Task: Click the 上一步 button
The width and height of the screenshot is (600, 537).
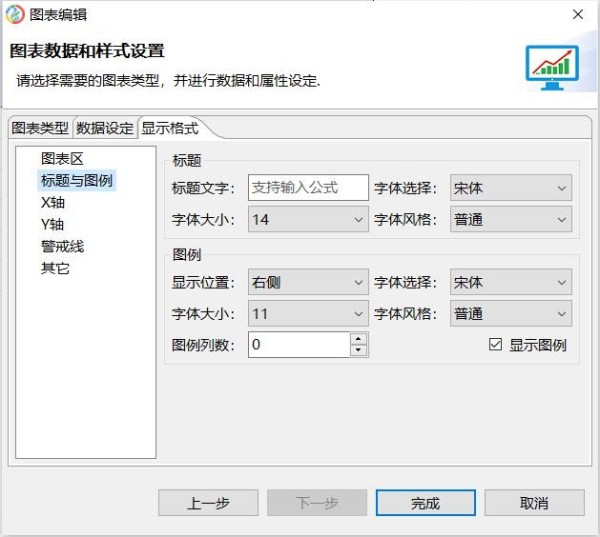Action: click(x=208, y=503)
